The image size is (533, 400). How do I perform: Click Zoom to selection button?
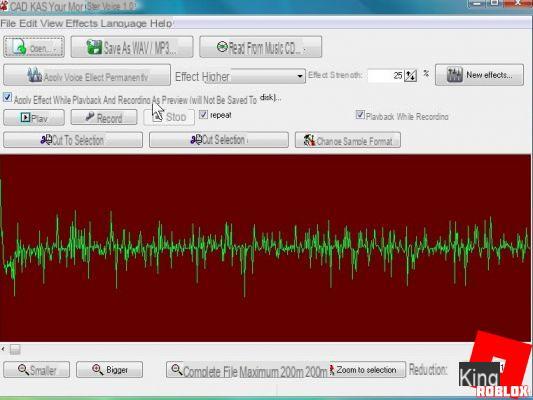click(x=366, y=370)
